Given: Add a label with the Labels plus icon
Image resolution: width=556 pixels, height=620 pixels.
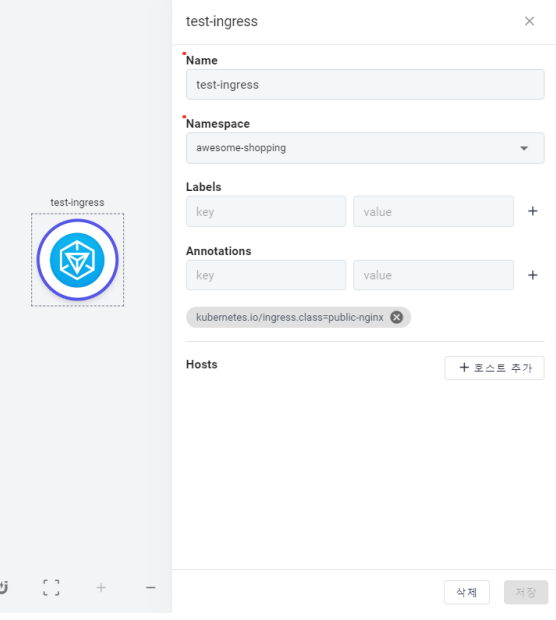Looking at the screenshot, I should (533, 211).
